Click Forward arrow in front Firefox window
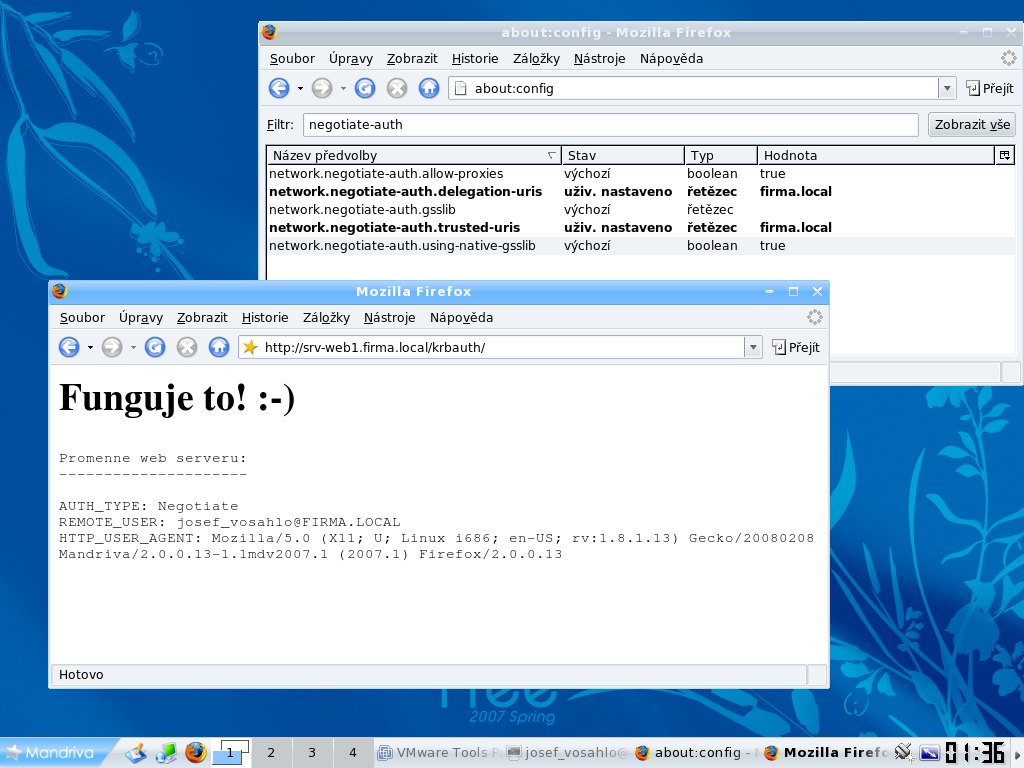The width and height of the screenshot is (1024, 768). point(112,347)
